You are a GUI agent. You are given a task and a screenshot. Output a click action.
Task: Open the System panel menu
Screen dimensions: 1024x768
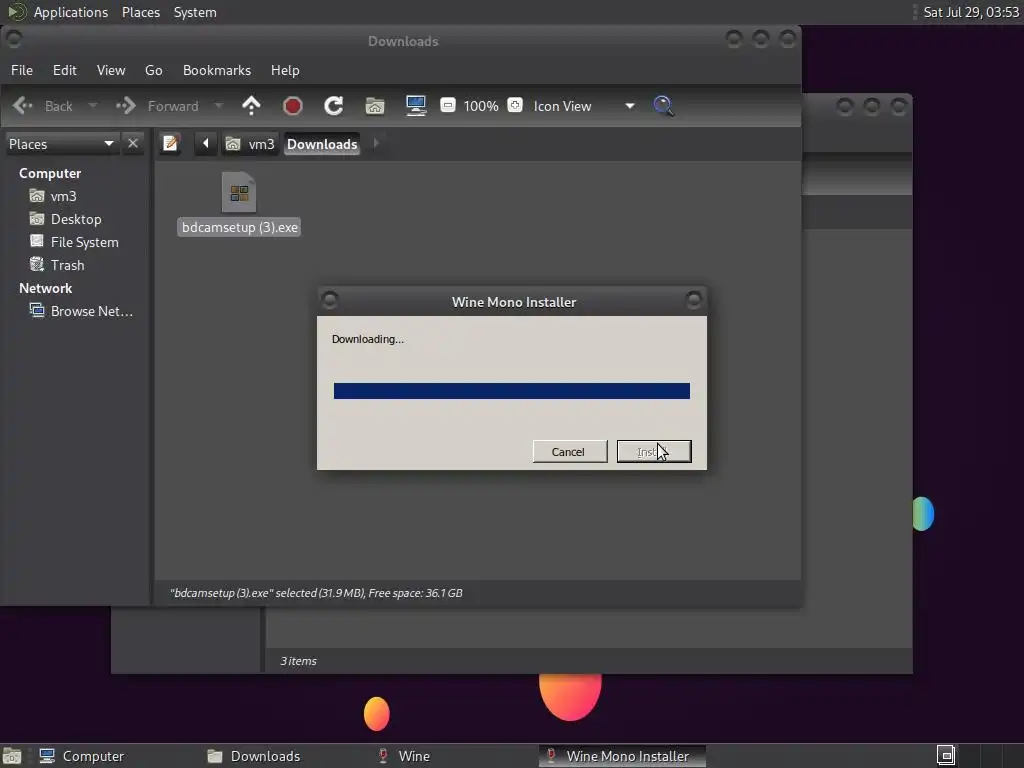pos(195,12)
